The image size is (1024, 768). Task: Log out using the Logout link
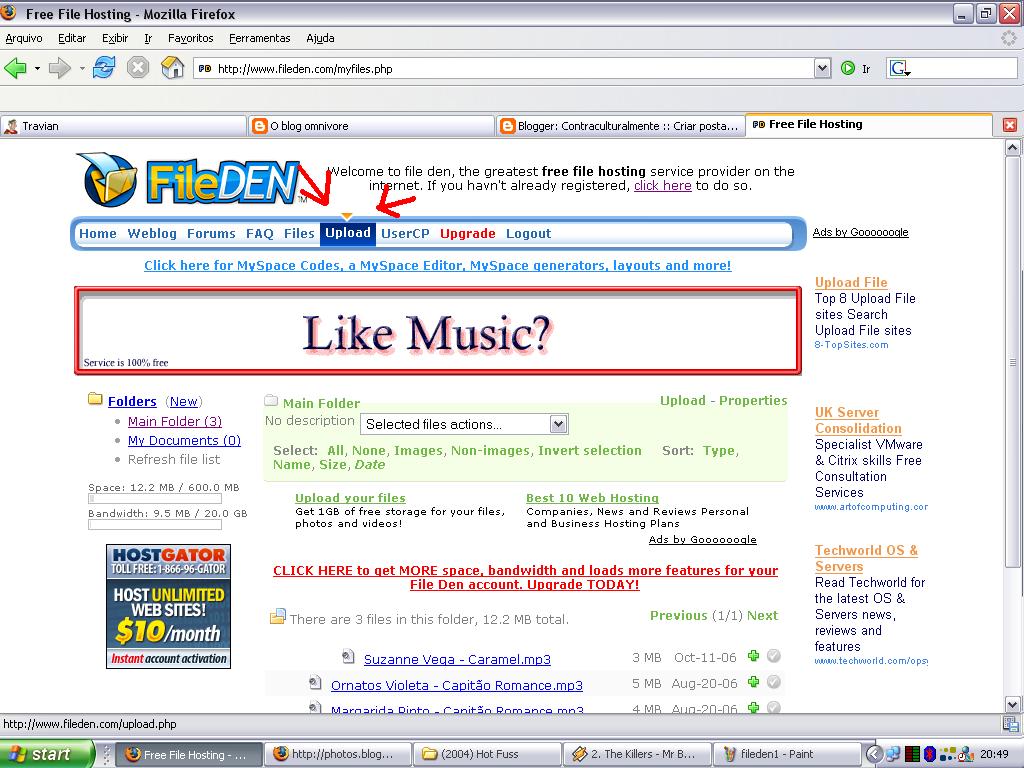click(528, 234)
